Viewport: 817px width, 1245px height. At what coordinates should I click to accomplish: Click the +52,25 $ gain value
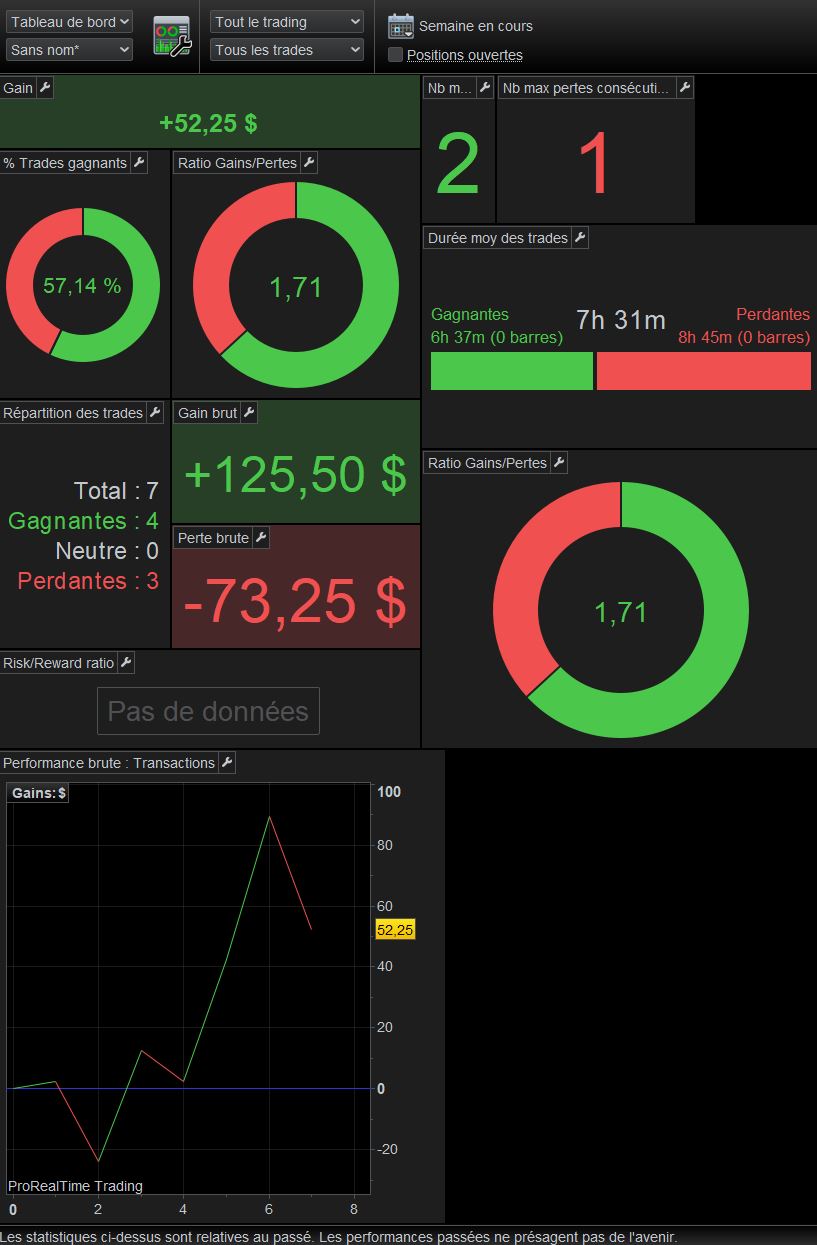(208, 123)
